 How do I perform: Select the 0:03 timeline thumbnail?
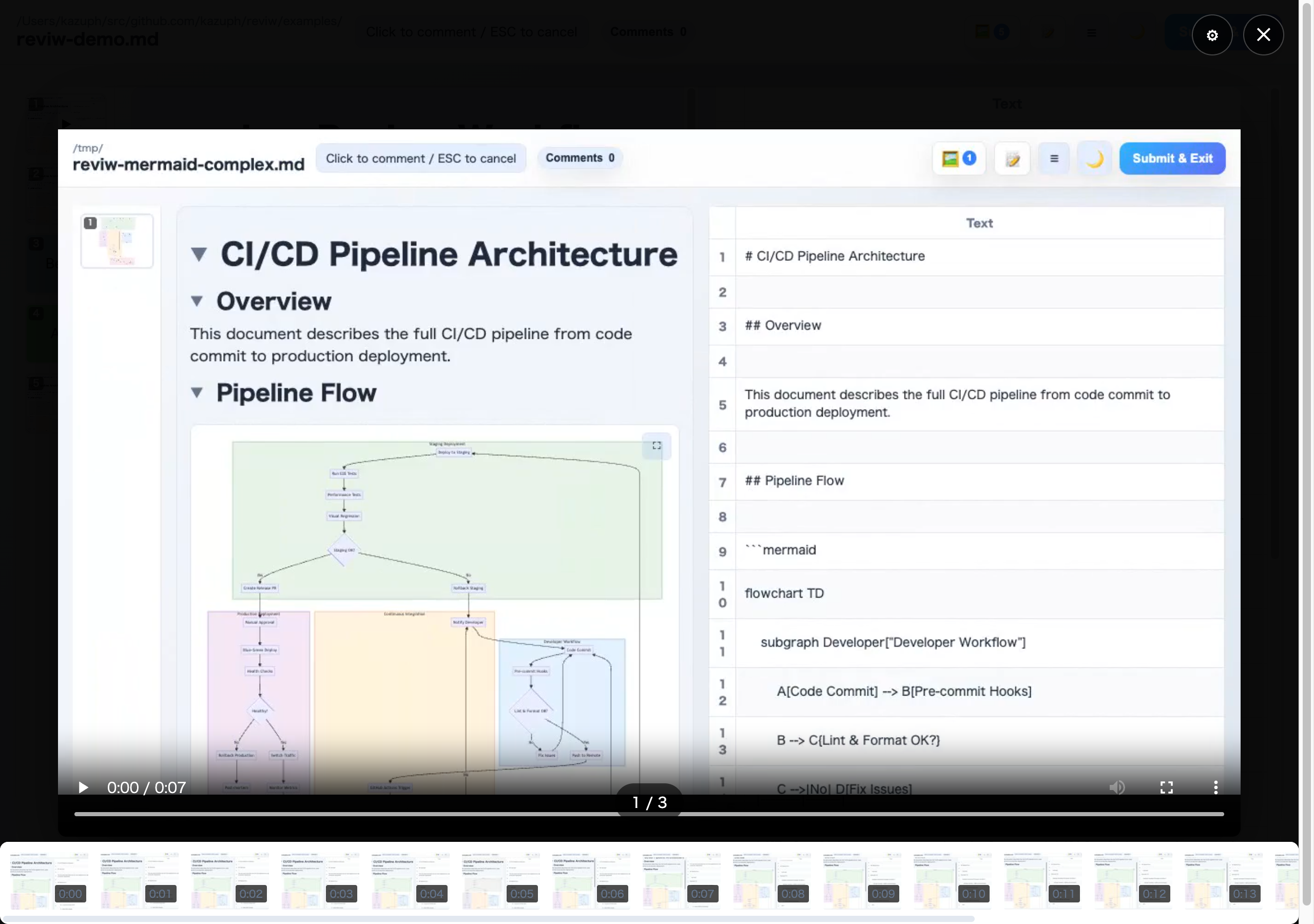[x=319, y=880]
